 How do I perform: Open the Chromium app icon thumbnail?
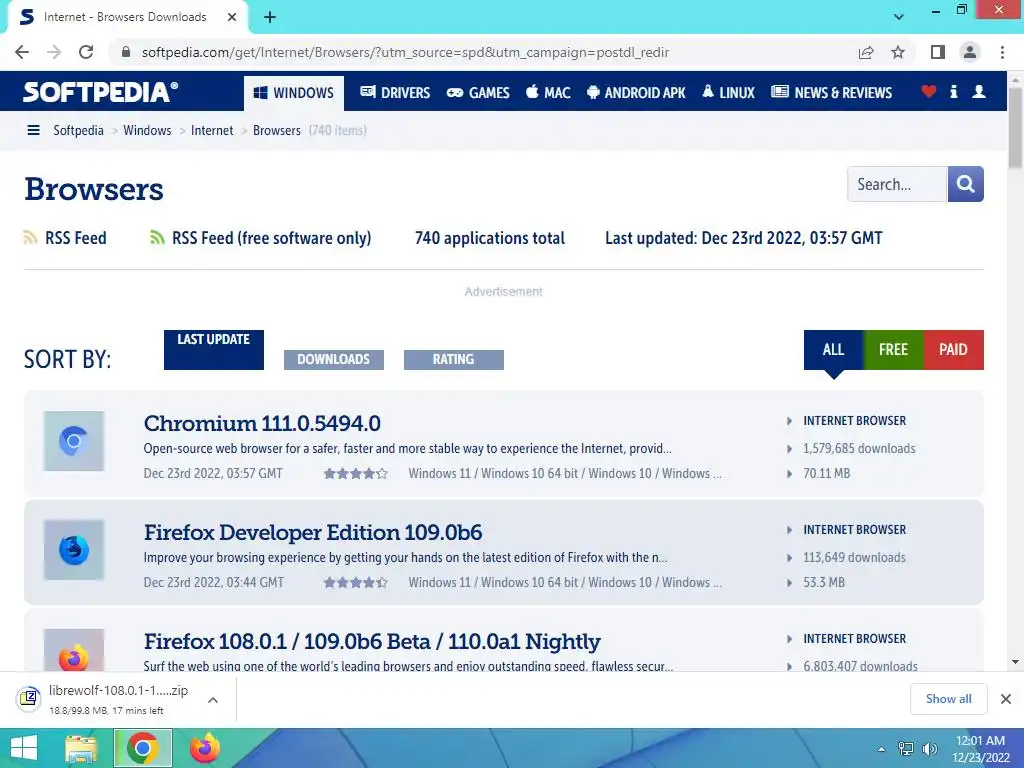coord(74,441)
